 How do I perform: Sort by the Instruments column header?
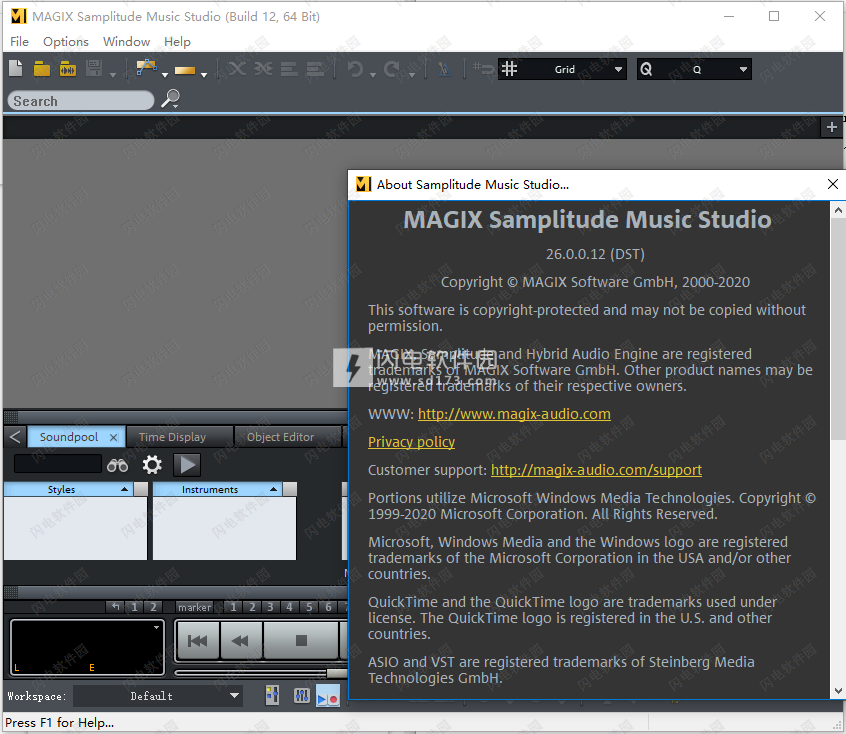[217, 489]
